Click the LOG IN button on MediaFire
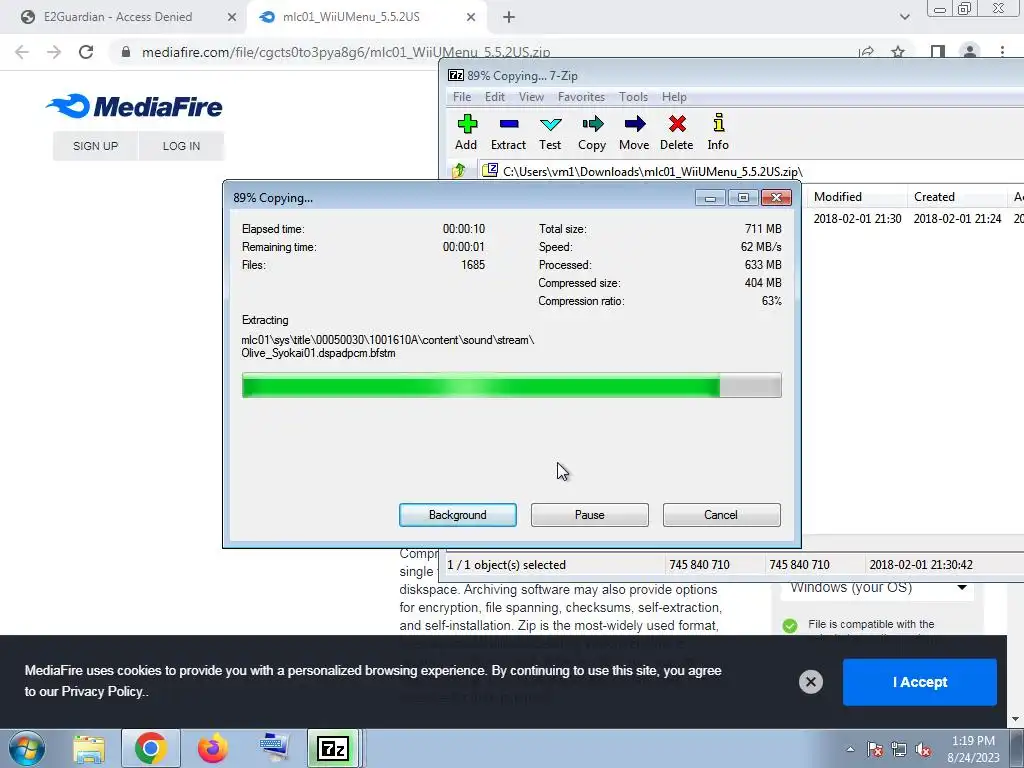This screenshot has width=1024, height=768. click(x=182, y=146)
